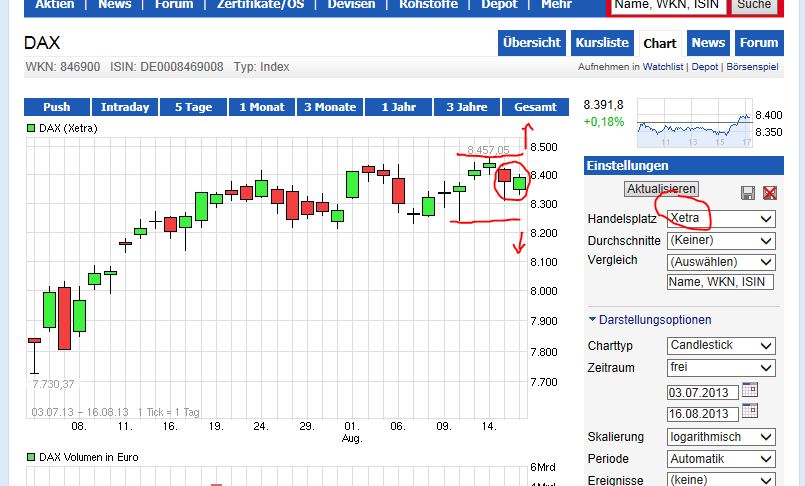Toggle the DAX (Xetra) legend marker
805x486 pixels.
(x=31, y=128)
